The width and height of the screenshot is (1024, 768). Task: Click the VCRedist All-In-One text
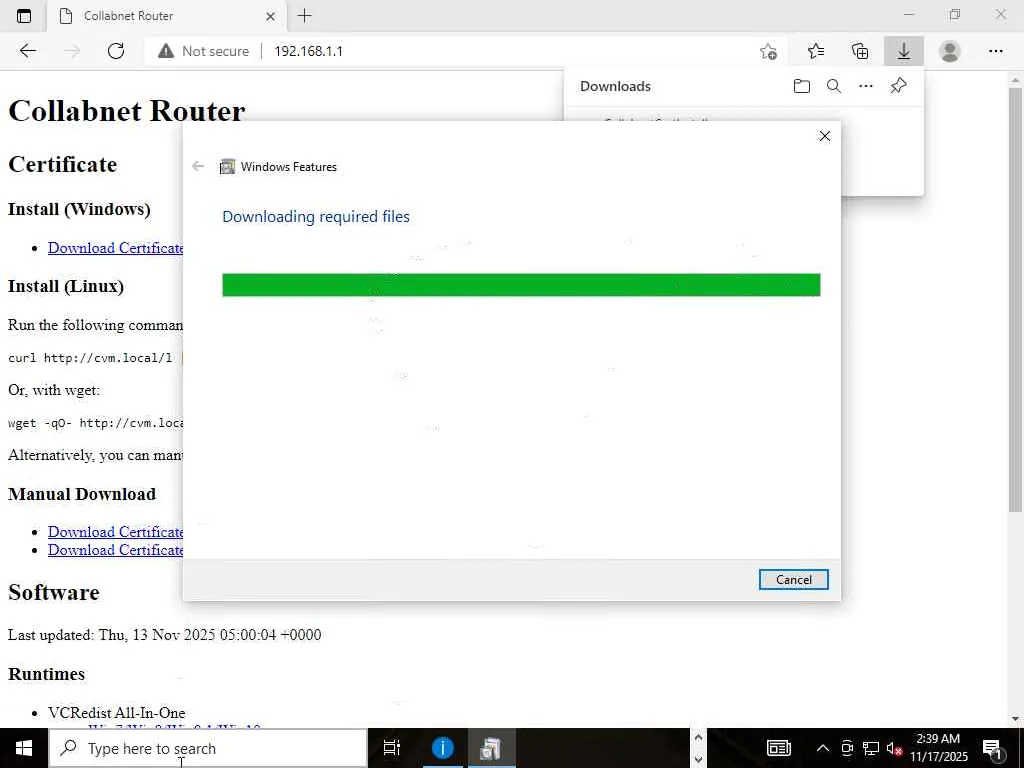[116, 712]
